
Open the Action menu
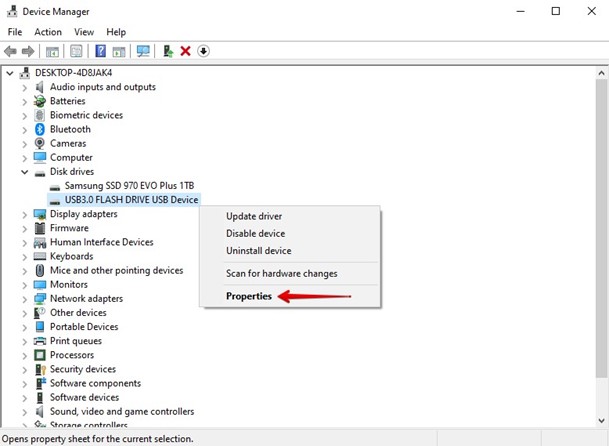[48, 32]
